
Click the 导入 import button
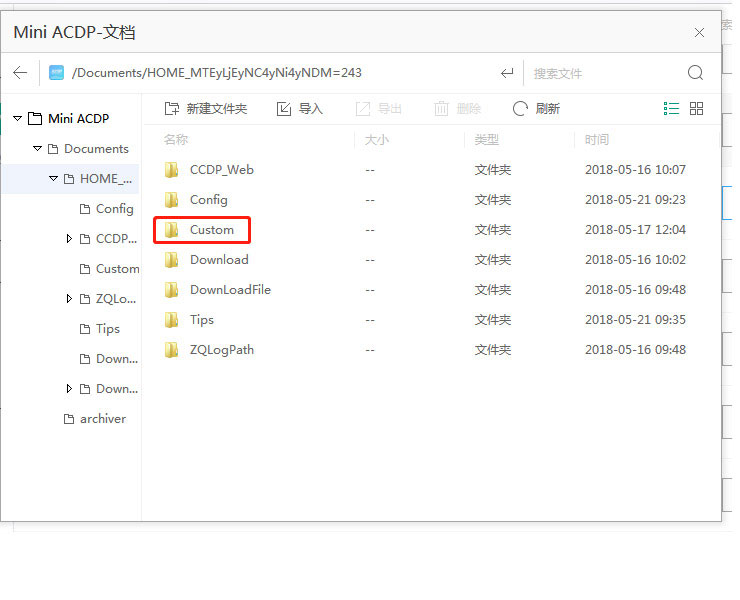pyautogui.click(x=300, y=109)
